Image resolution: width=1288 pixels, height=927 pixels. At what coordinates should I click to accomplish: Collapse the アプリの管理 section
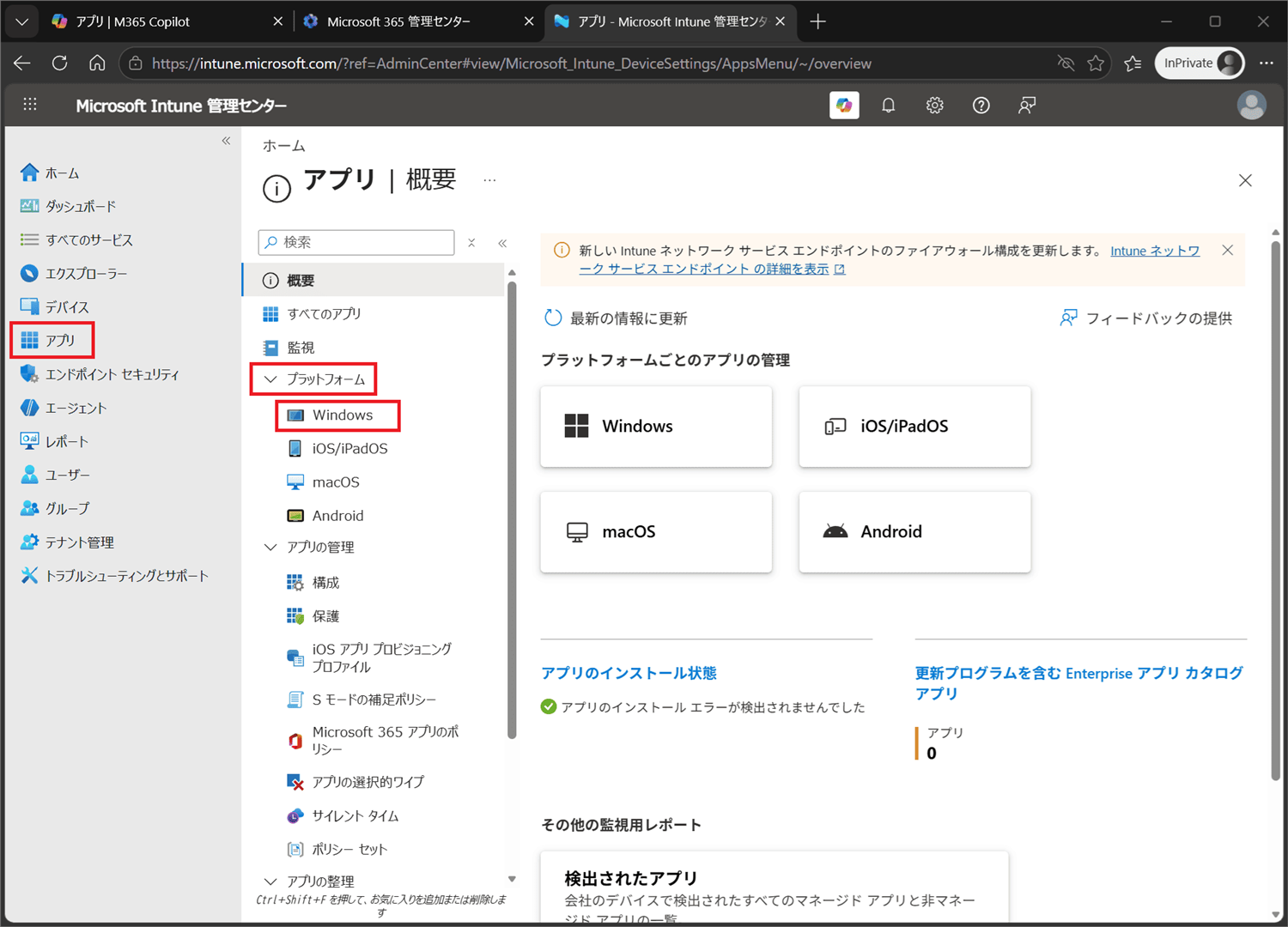[270, 547]
